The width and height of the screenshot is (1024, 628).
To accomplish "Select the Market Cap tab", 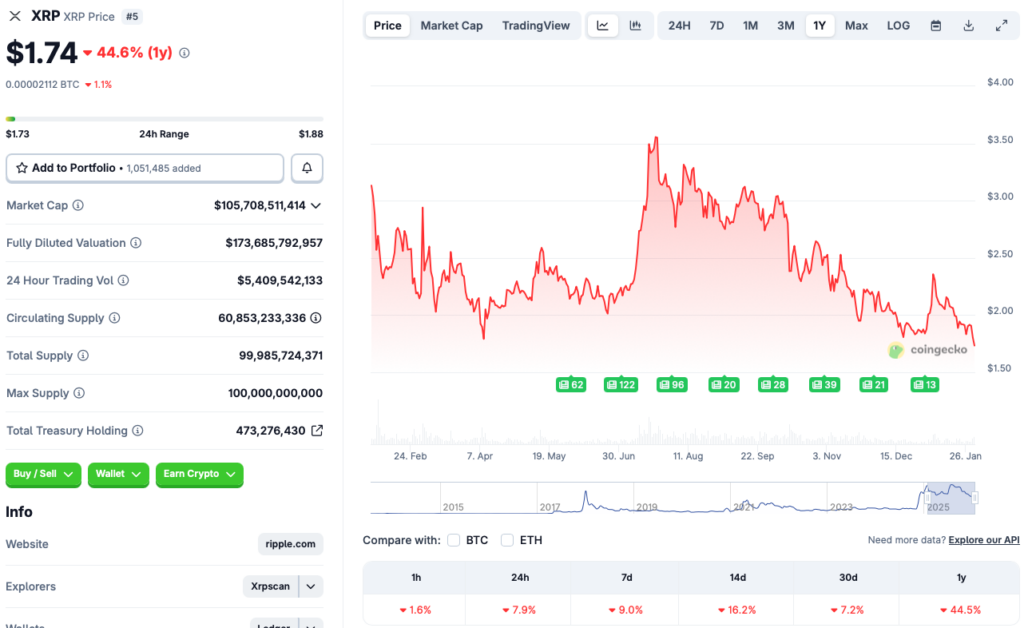I will pos(451,25).
